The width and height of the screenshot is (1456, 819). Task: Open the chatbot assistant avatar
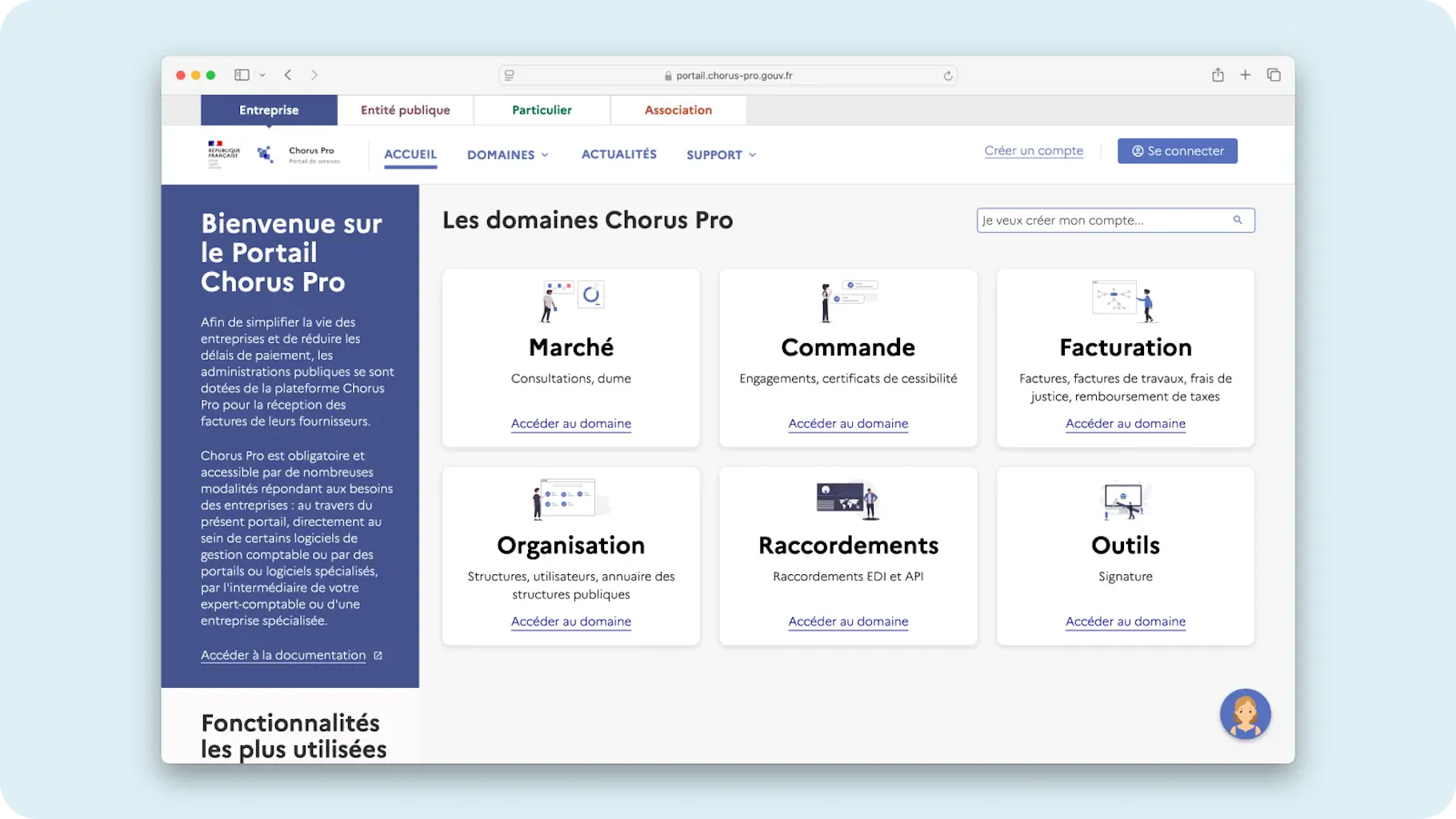click(x=1245, y=713)
